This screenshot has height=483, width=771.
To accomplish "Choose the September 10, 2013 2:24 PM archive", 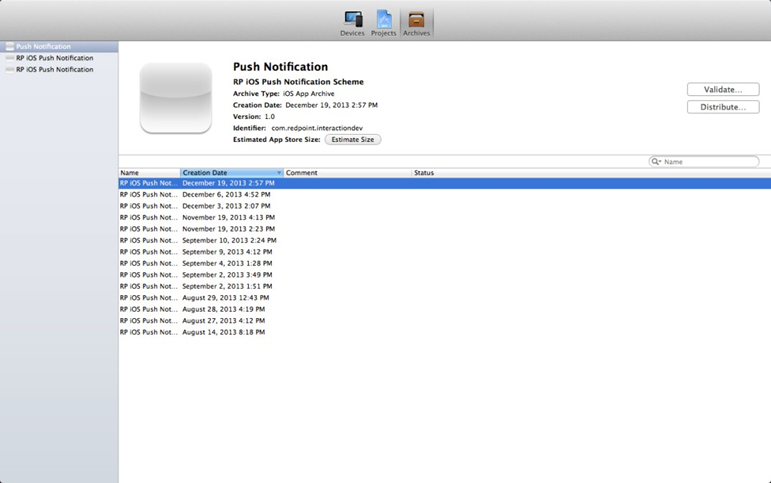I will 229,240.
